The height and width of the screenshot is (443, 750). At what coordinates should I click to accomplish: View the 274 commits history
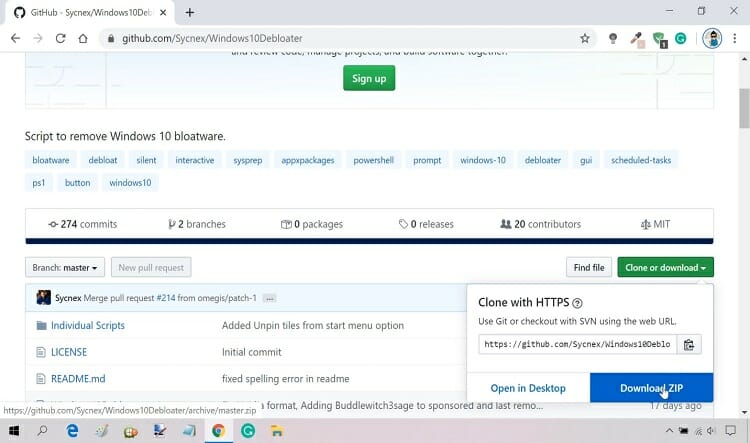[83, 224]
